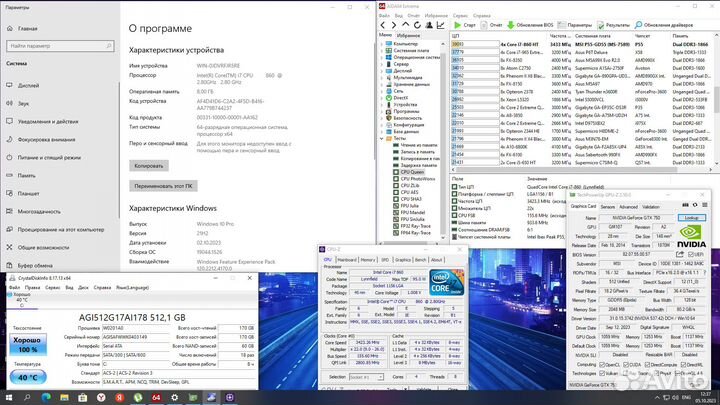Refresh AIDA64 with the circular arrow icon
The height and width of the screenshot is (405, 720).
(417, 25)
